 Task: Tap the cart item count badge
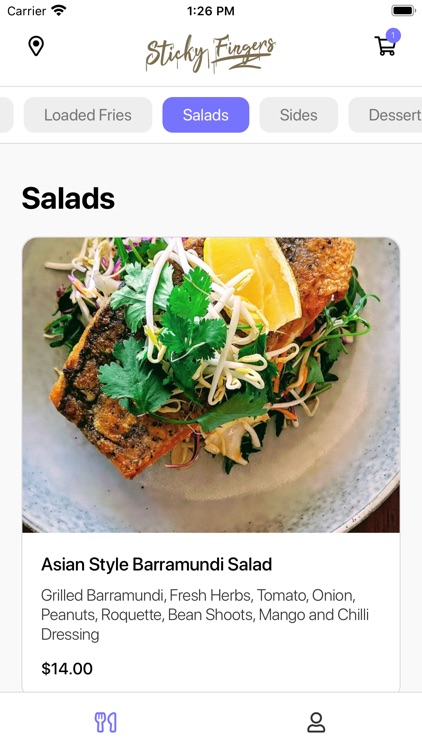pyautogui.click(x=393, y=35)
